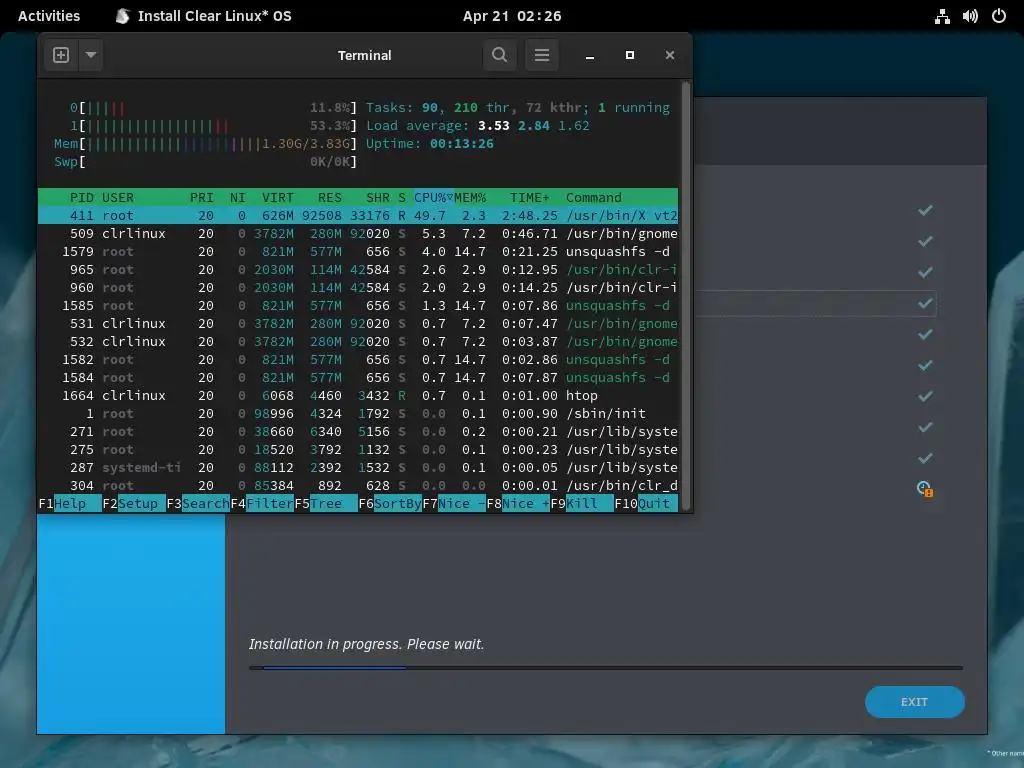Click the installation progress bar
The image size is (1024, 768).
605,668
